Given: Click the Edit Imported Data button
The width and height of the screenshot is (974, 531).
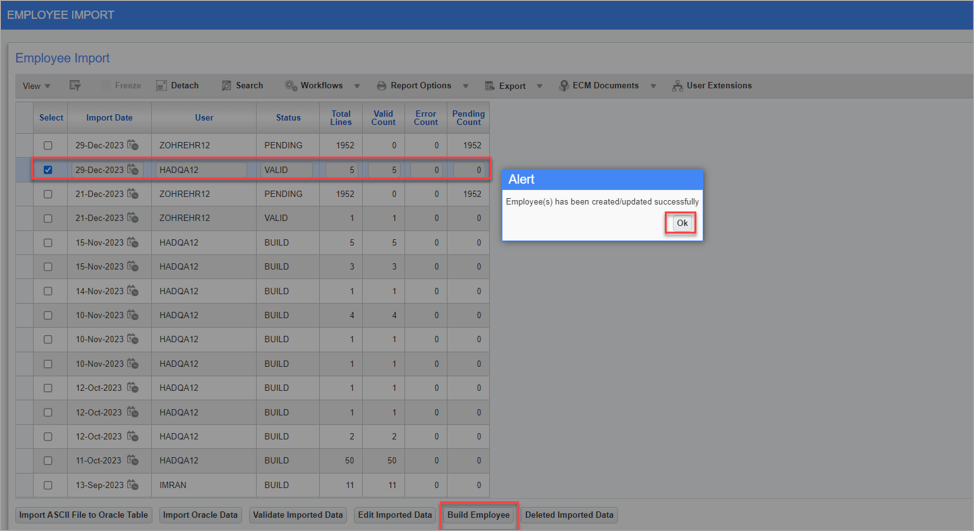Looking at the screenshot, I should (x=394, y=515).
